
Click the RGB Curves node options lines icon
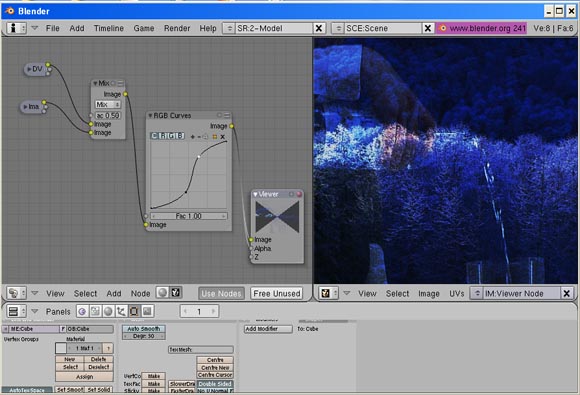227,115
